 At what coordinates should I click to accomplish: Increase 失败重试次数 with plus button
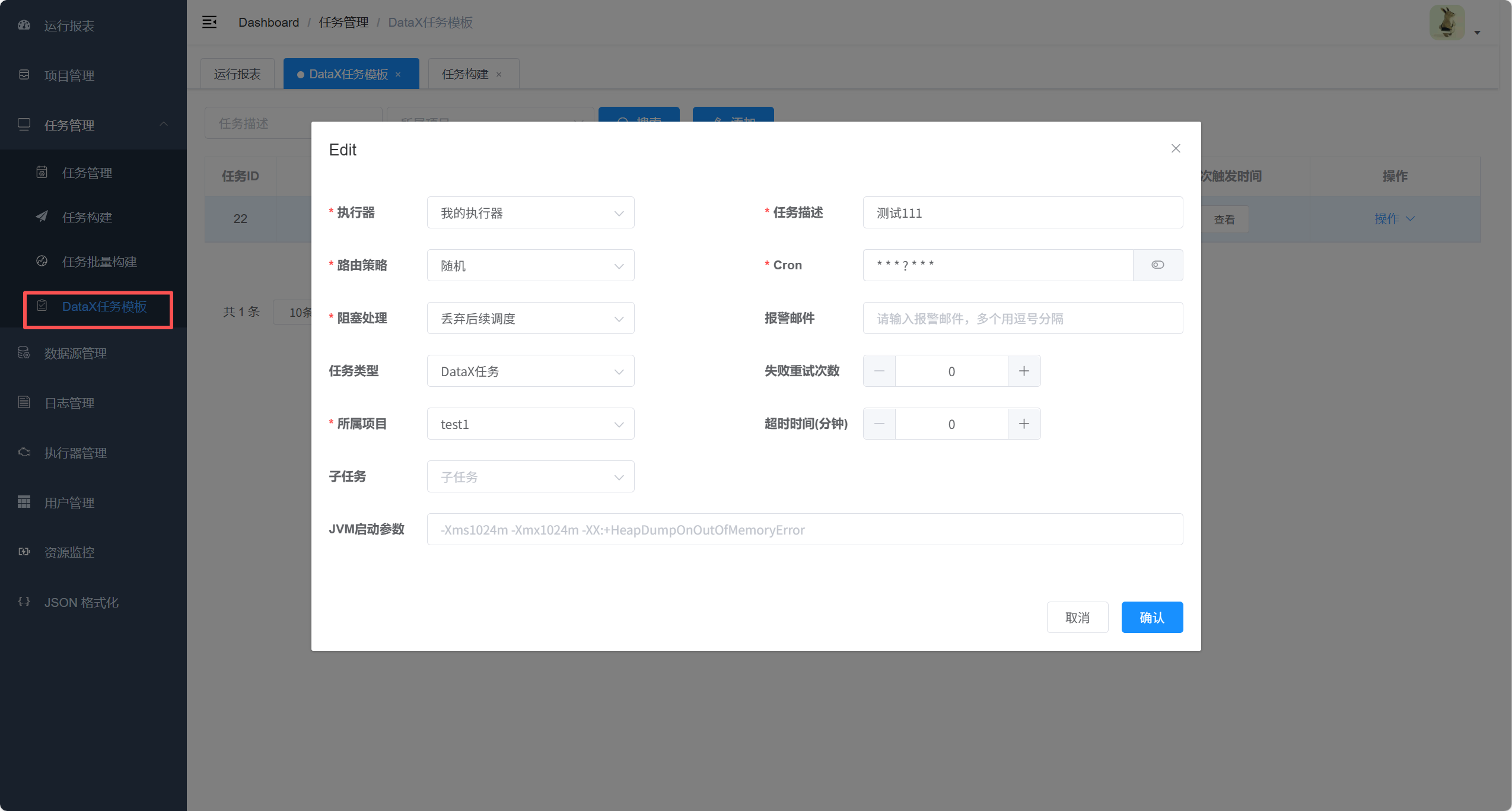[x=1024, y=371]
